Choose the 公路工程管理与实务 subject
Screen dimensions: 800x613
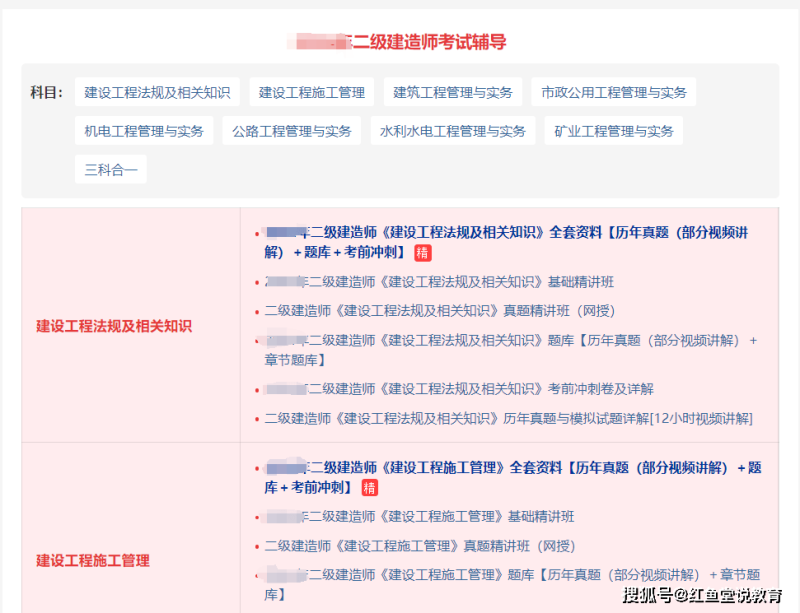(291, 130)
